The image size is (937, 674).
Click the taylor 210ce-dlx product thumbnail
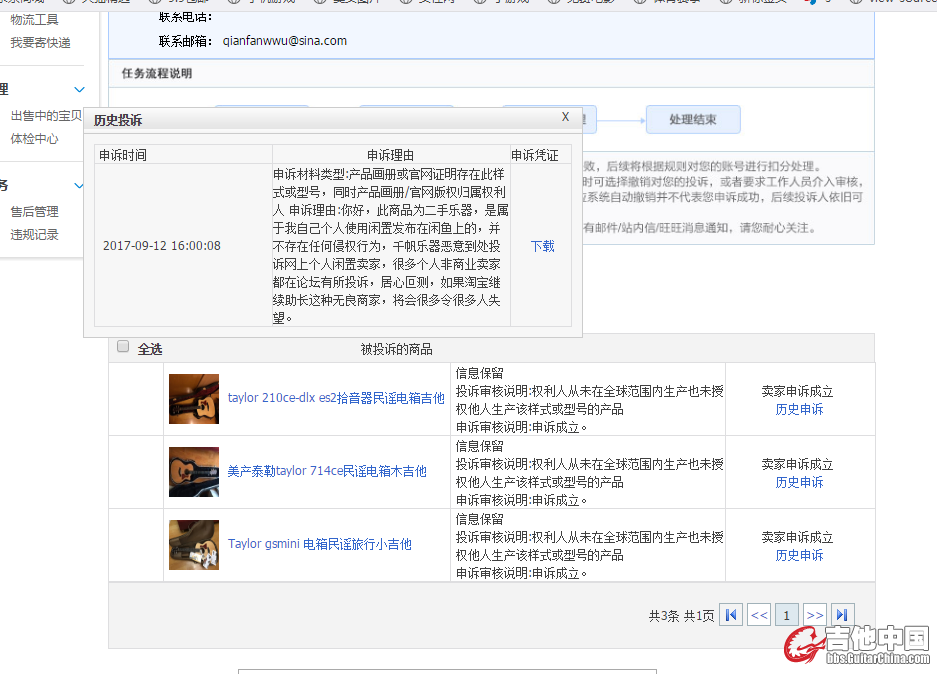(x=194, y=399)
